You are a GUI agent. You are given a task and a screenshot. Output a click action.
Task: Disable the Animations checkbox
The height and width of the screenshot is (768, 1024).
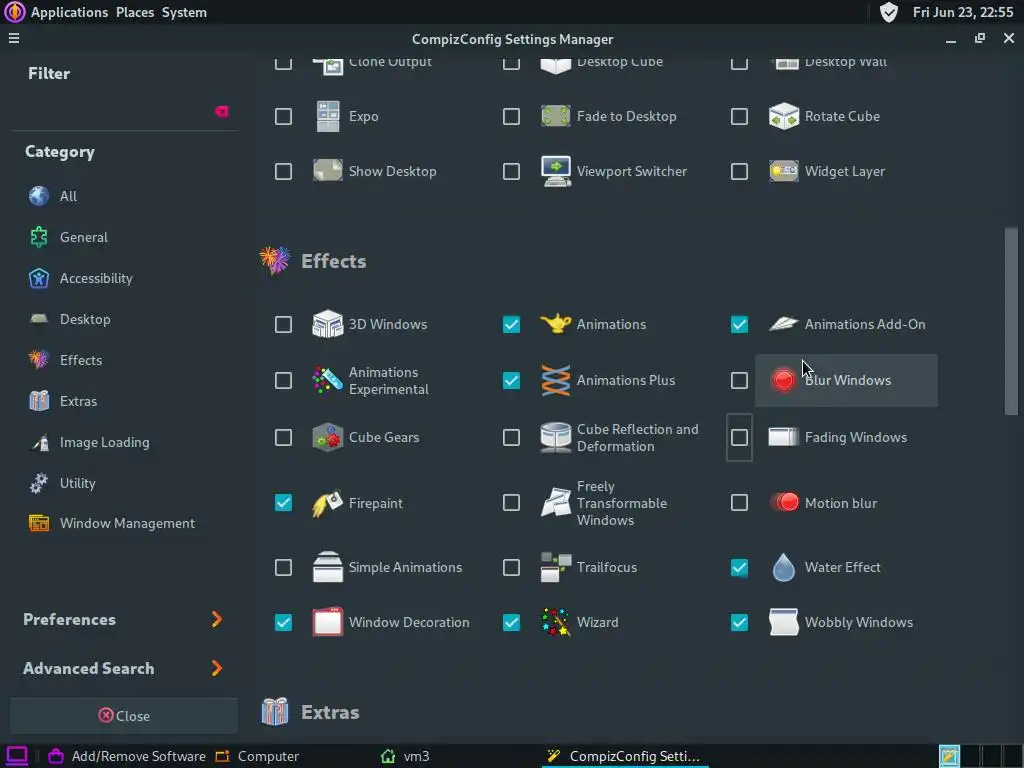[x=511, y=325]
